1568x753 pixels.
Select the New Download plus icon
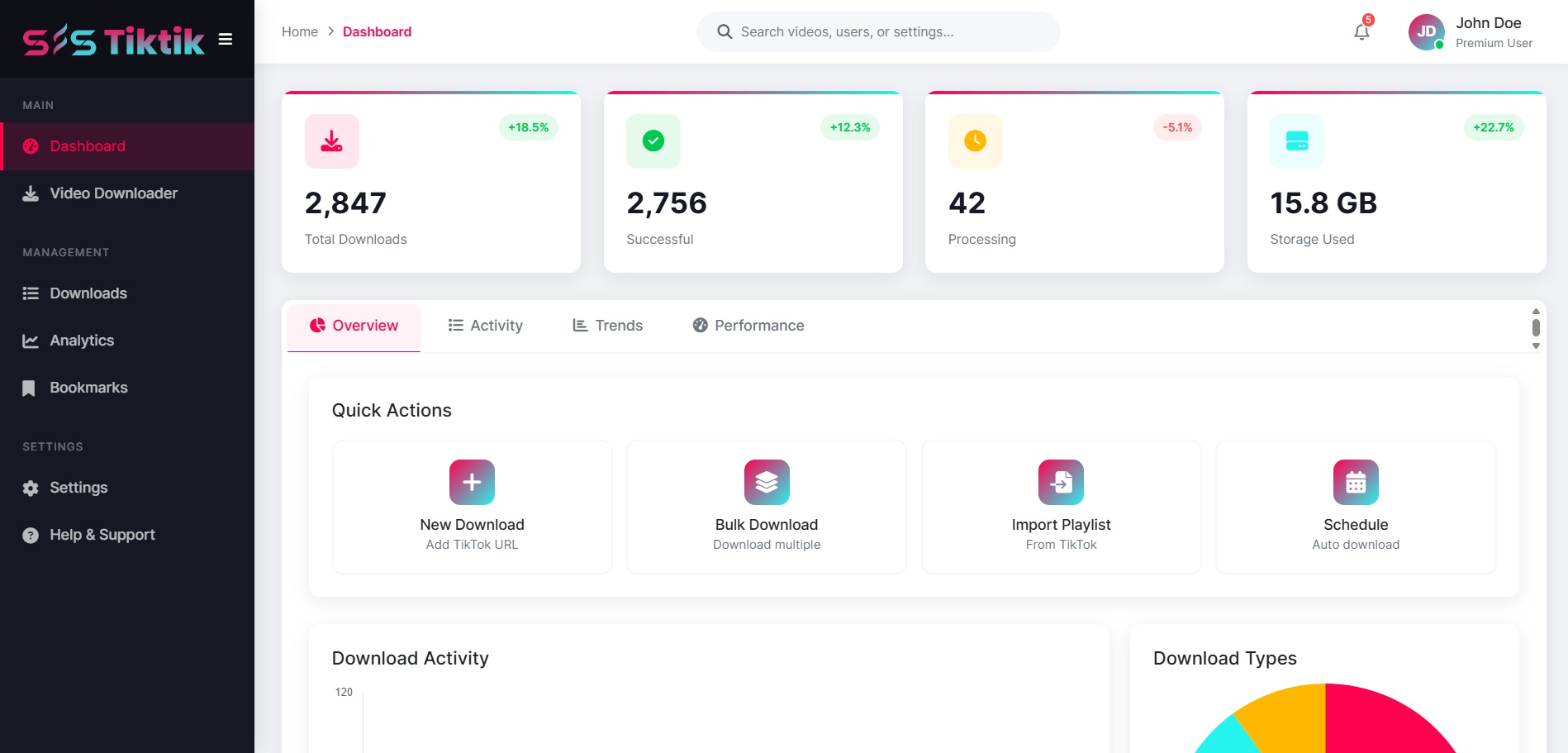(471, 482)
